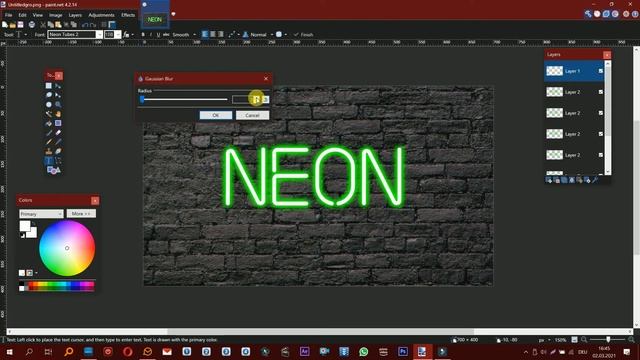
Task: Click the Print icon
Action: pos(31,25)
